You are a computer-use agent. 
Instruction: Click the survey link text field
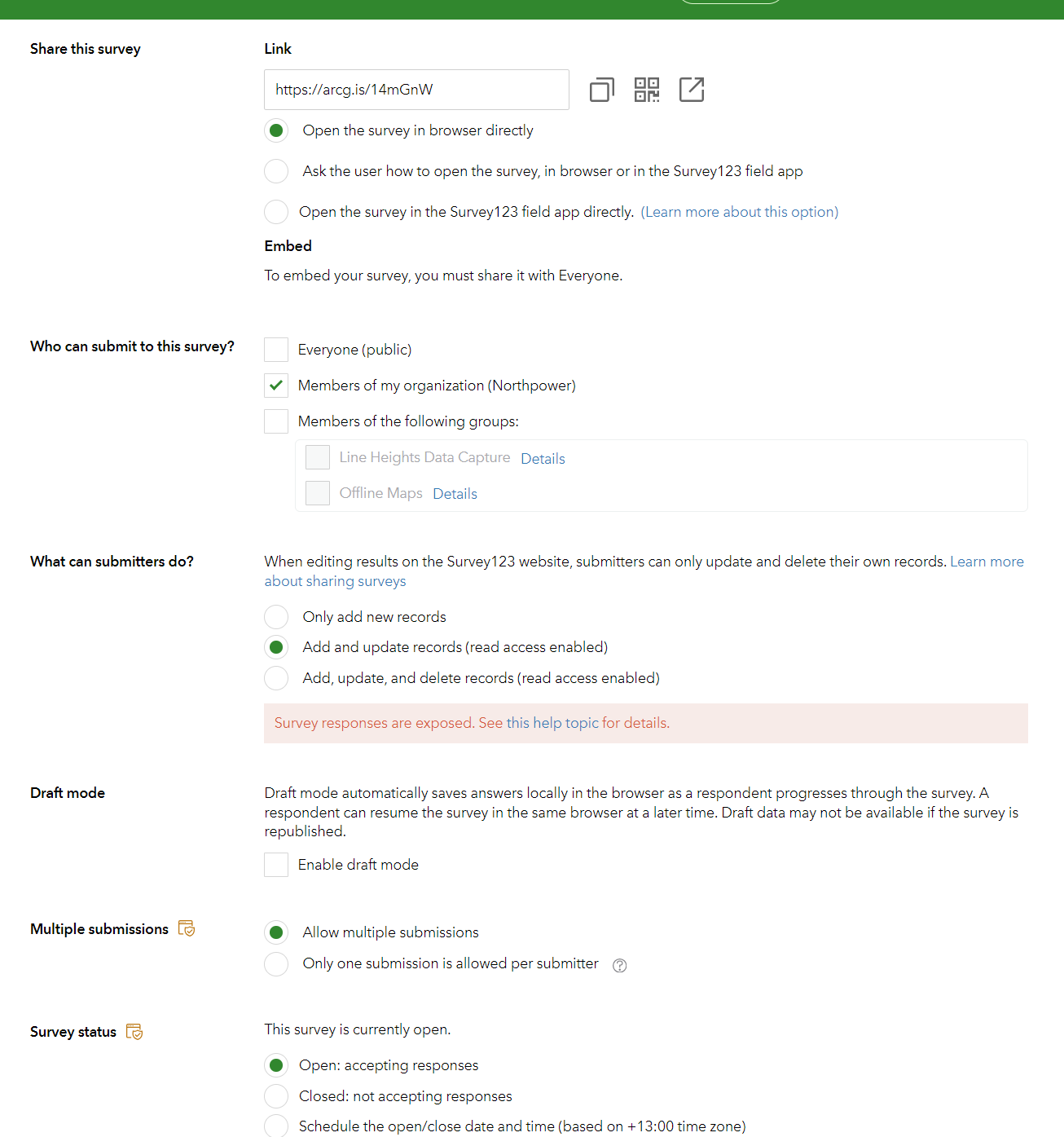[x=416, y=90]
